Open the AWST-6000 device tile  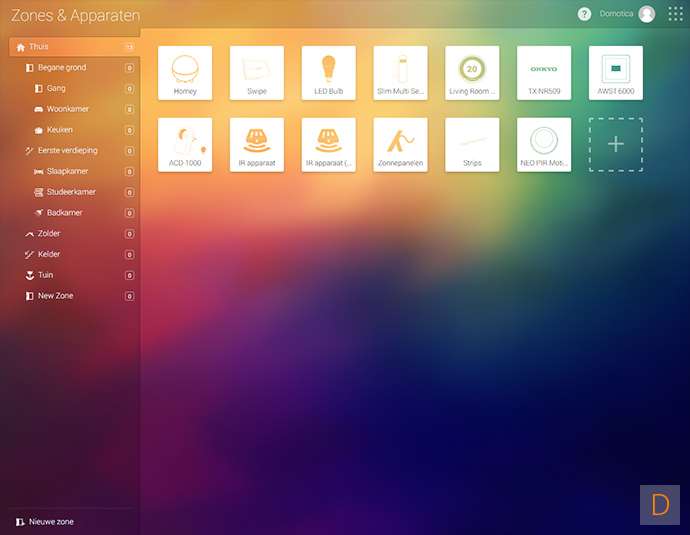pos(616,73)
